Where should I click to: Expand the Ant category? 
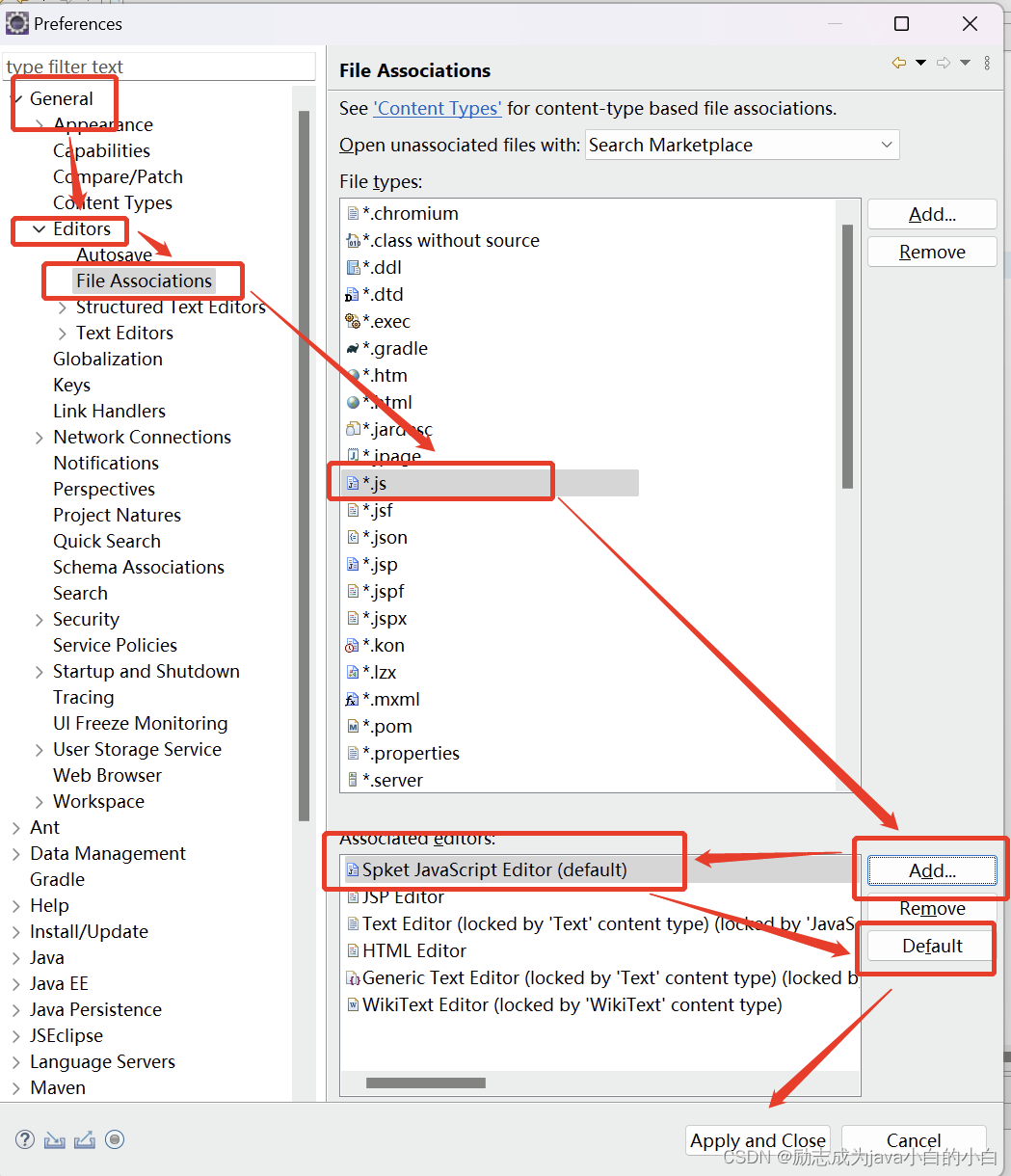pyautogui.click(x=16, y=828)
